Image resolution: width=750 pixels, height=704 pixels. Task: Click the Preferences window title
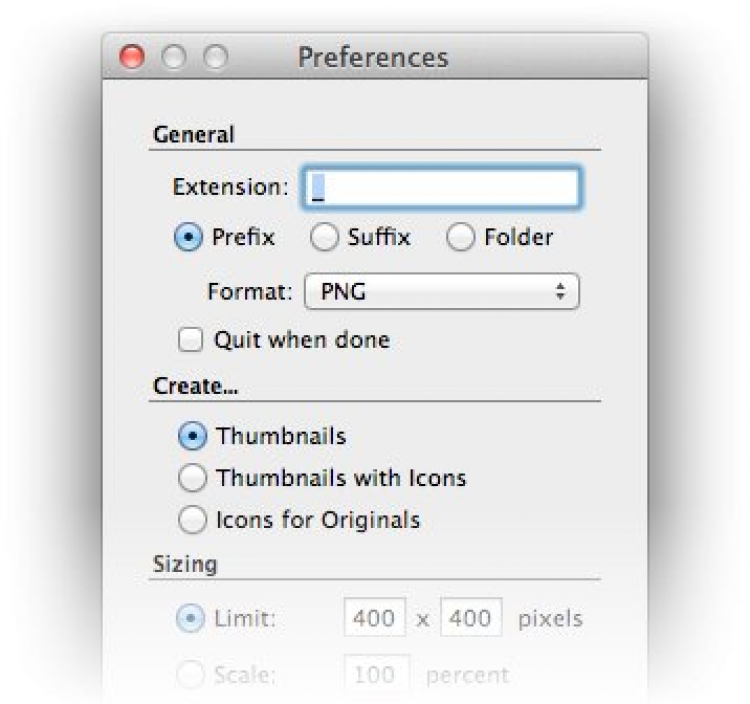click(x=373, y=57)
